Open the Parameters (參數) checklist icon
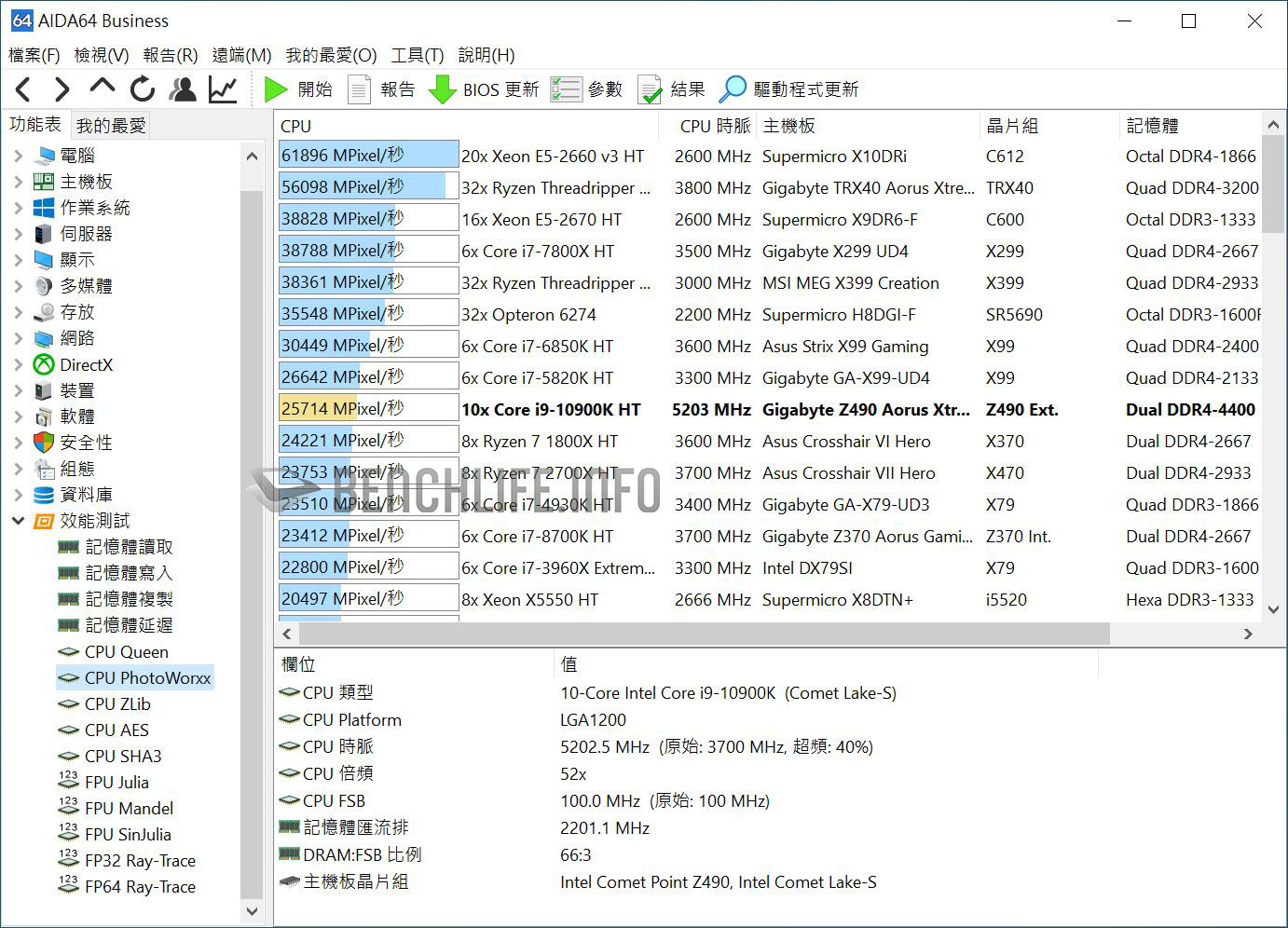This screenshot has width=1288, height=928. [566, 89]
